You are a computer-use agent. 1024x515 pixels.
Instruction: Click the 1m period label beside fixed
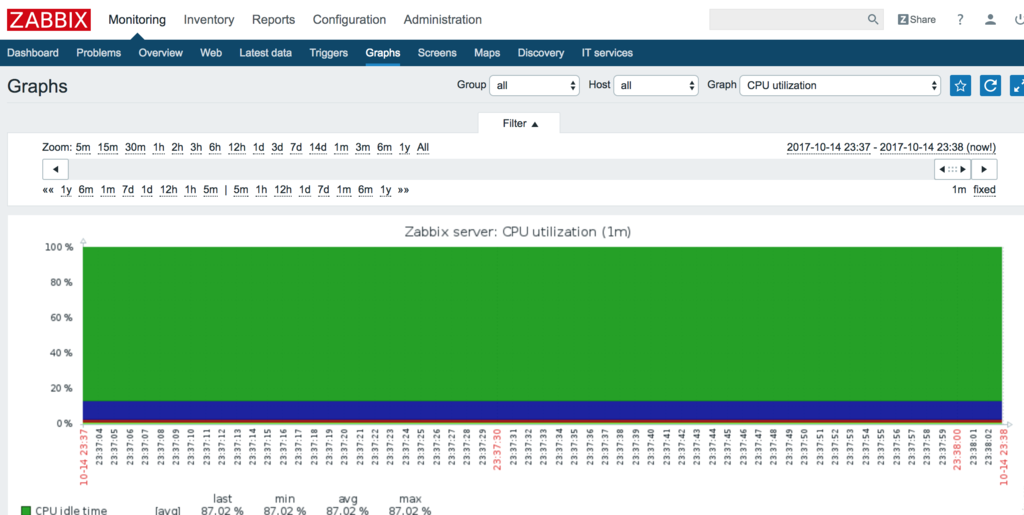pyautogui.click(x=959, y=190)
